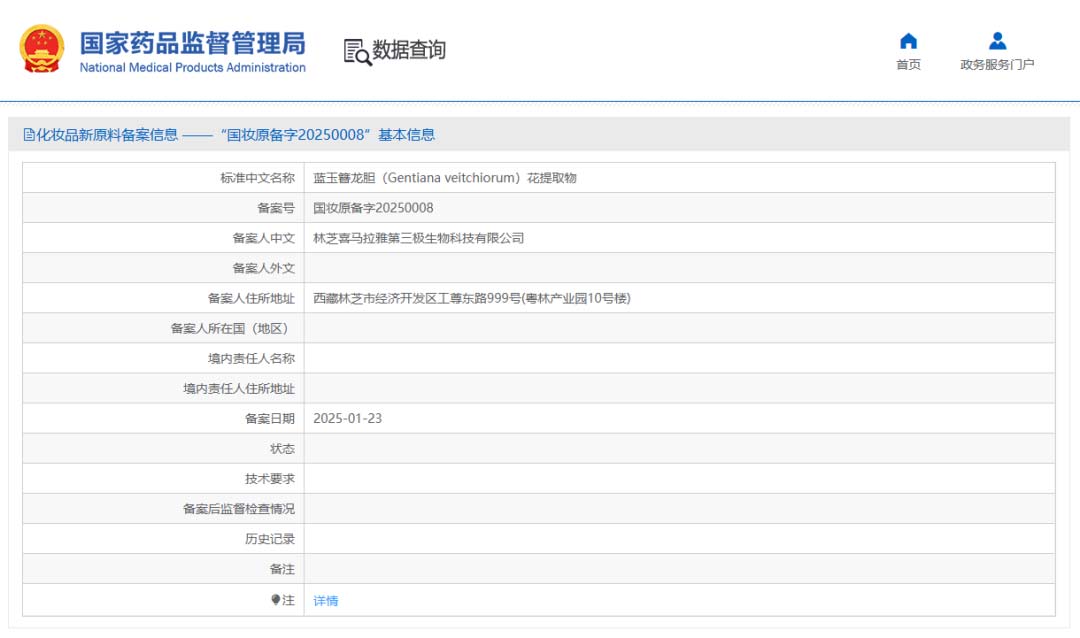The height and width of the screenshot is (638, 1080).
Task: Click the 首页 house icon
Action: (908, 41)
